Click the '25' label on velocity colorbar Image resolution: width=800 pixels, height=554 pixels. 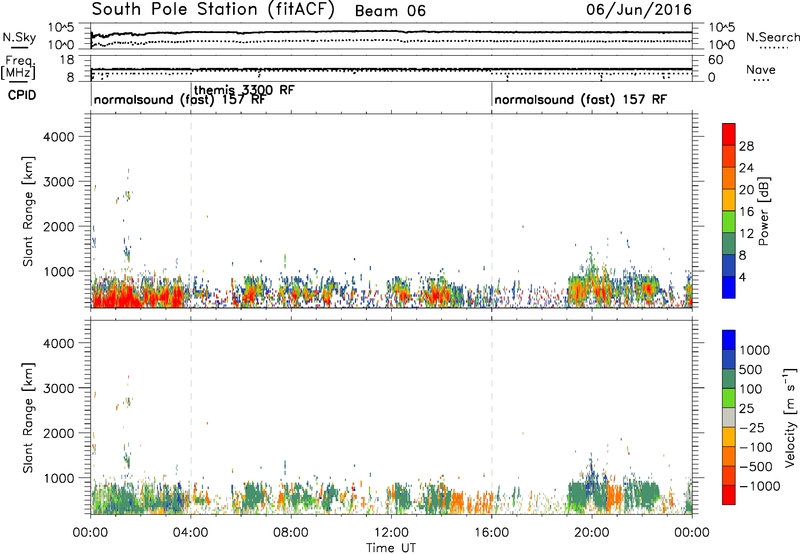tap(747, 409)
